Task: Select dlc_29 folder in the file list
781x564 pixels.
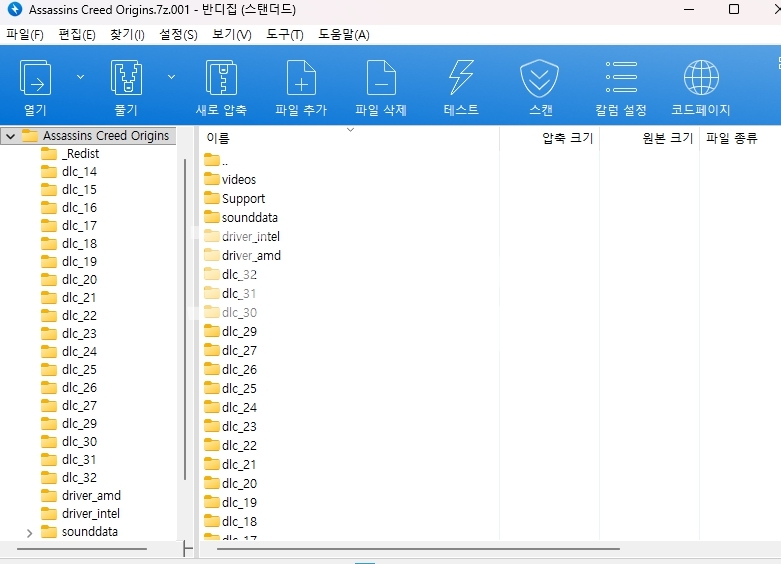Action: click(x=231, y=331)
